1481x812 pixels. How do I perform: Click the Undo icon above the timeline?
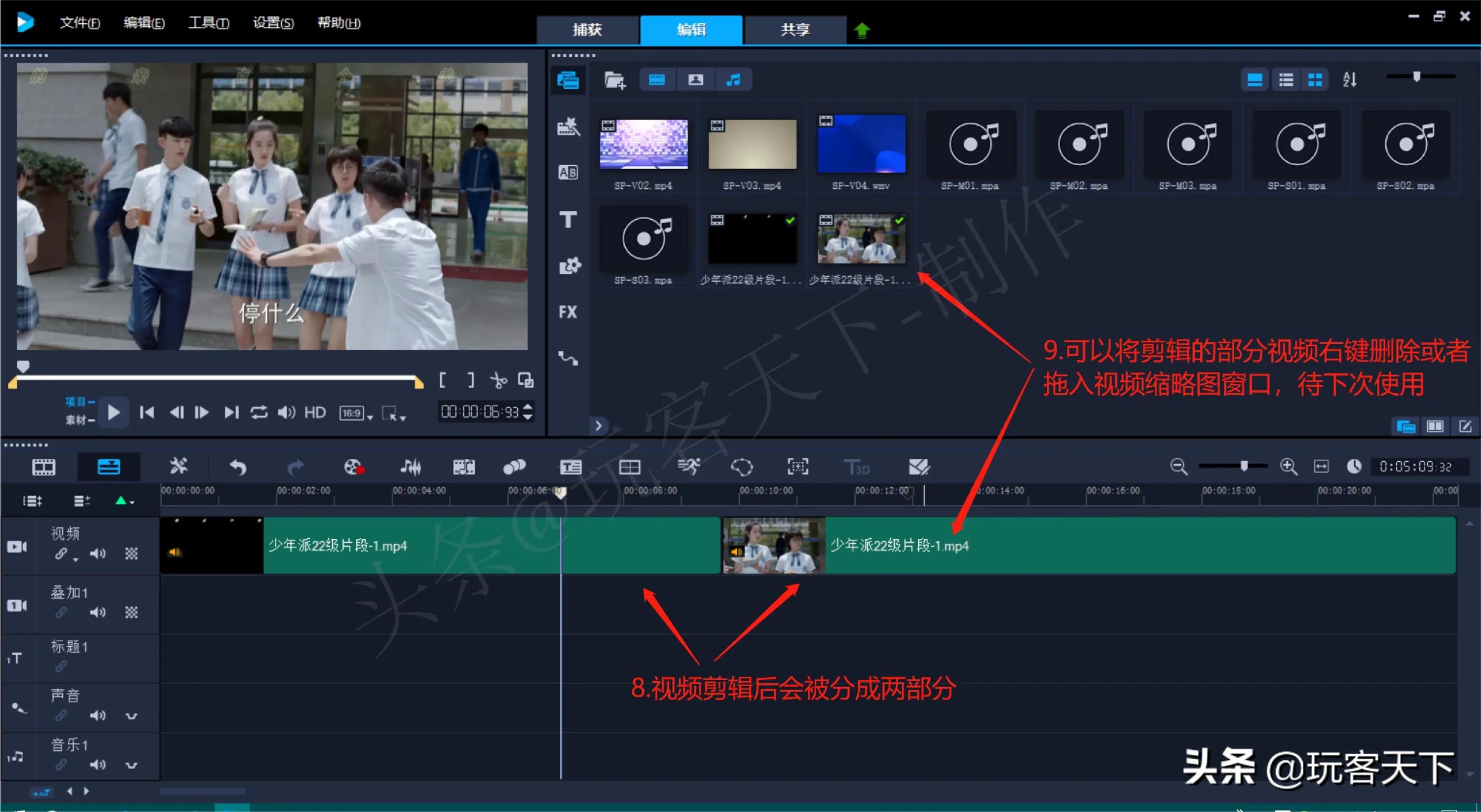point(237,467)
